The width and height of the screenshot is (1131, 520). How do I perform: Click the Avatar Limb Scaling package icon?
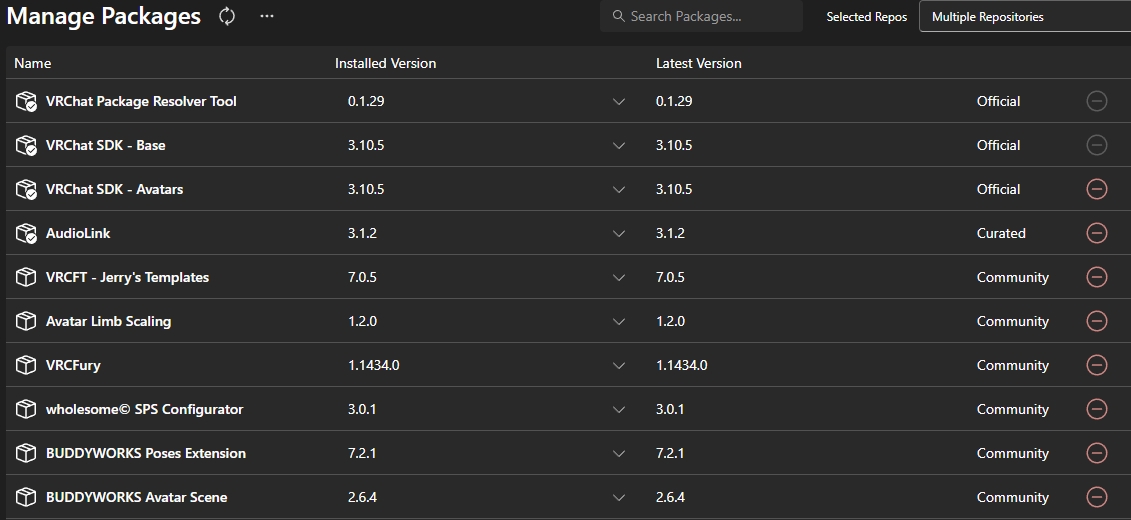(x=26, y=322)
